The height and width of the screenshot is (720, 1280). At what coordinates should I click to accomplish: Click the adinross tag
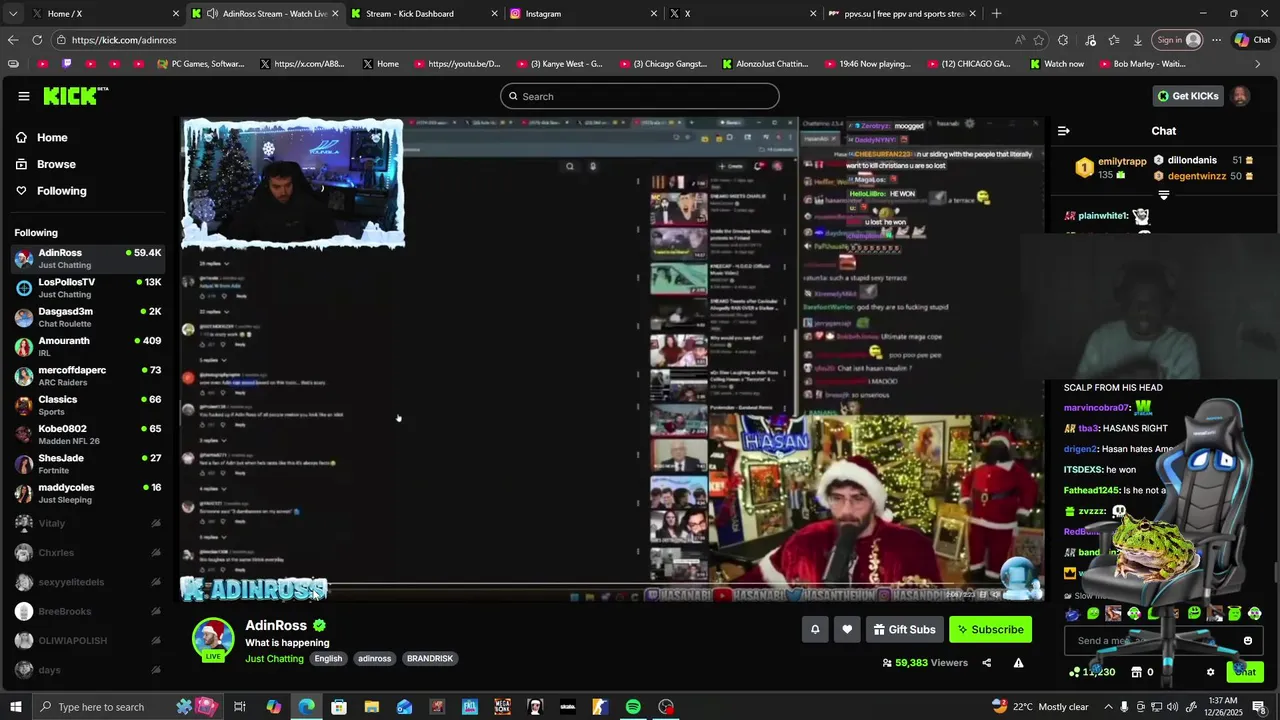point(375,659)
